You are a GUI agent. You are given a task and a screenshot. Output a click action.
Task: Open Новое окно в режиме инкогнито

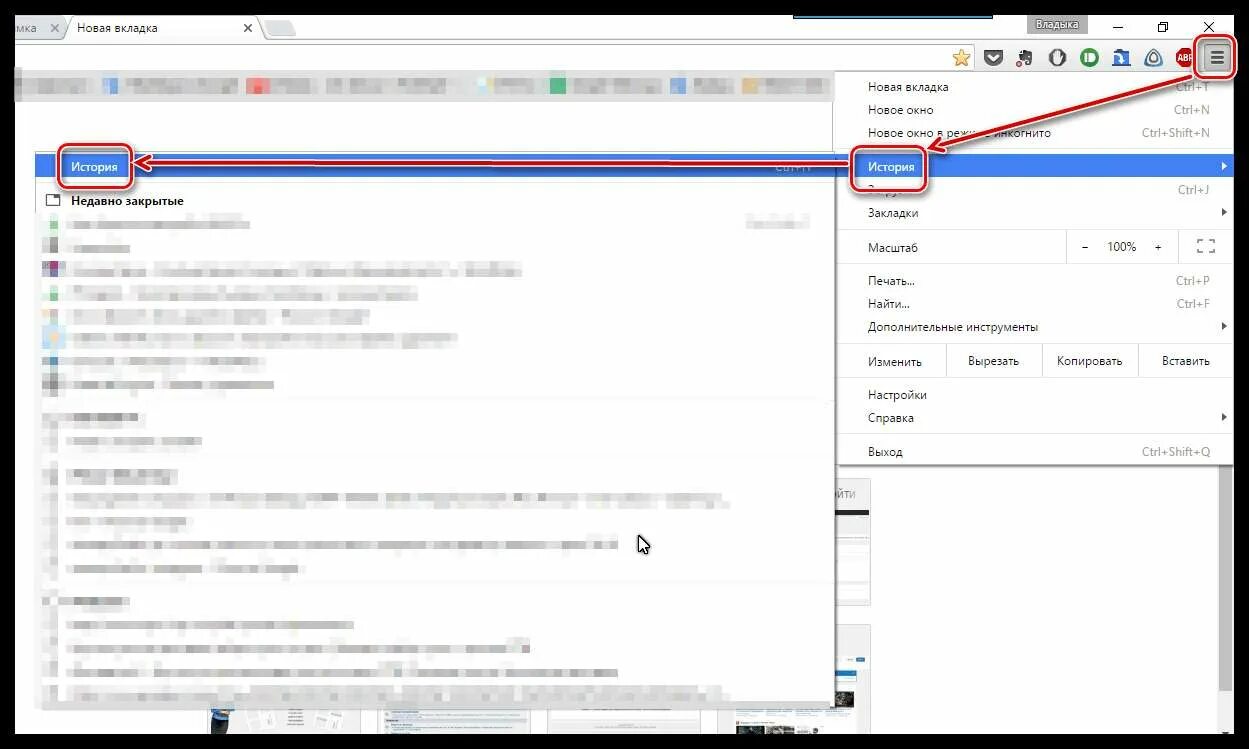point(1033,133)
